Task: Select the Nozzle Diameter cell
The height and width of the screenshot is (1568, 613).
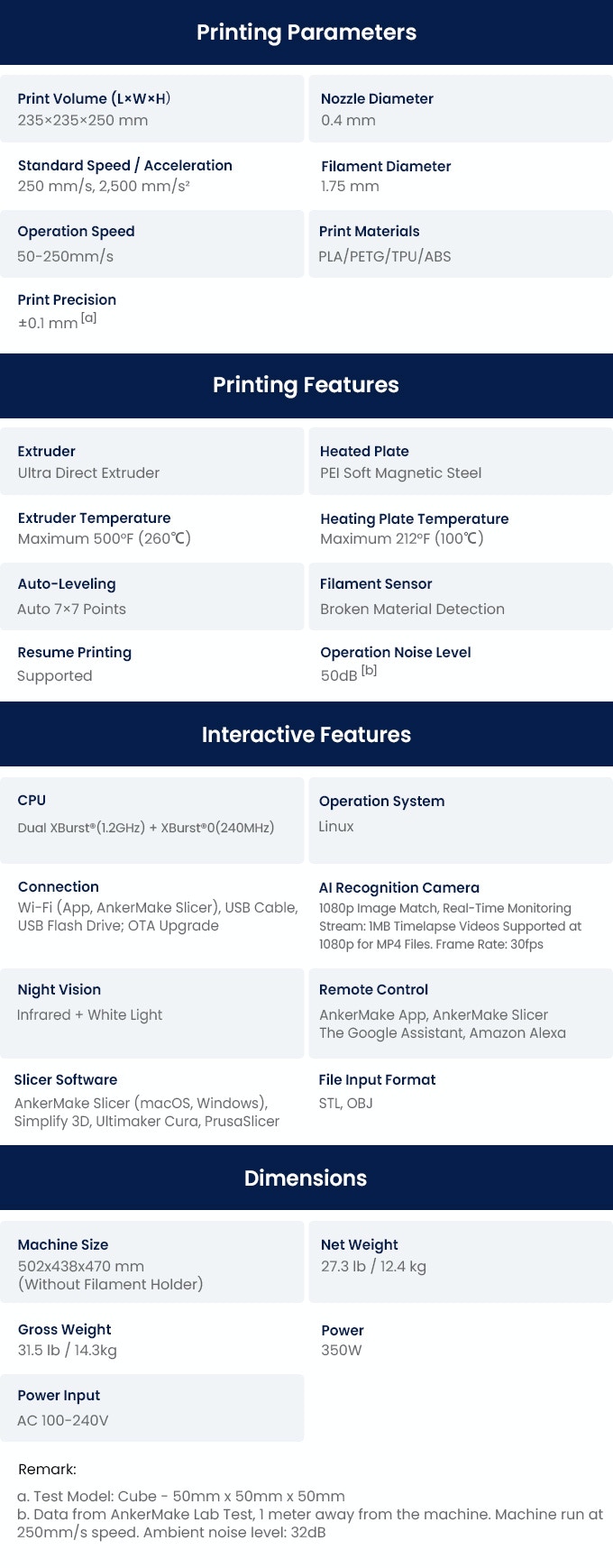Action: click(x=461, y=108)
